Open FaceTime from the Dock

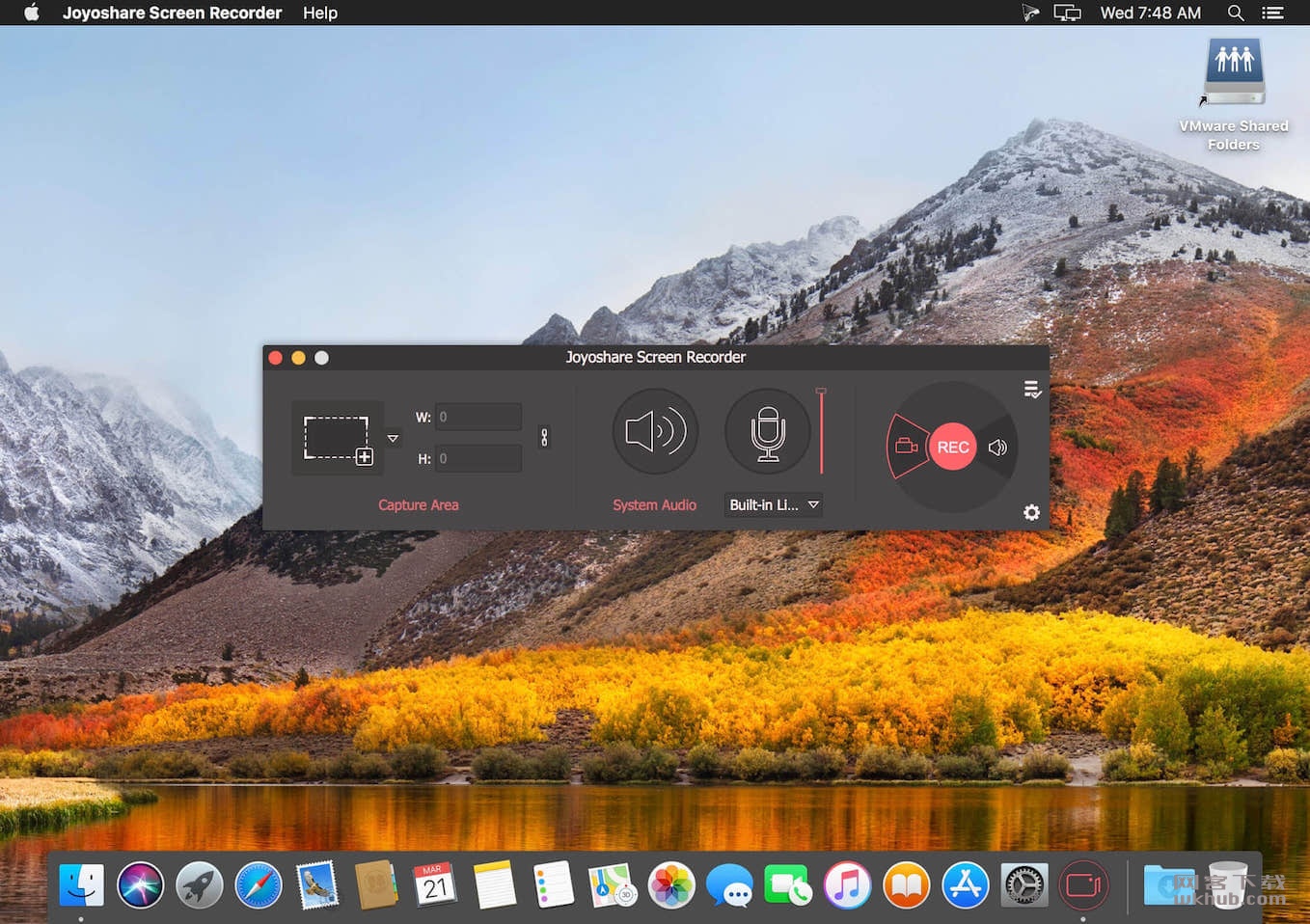789,884
